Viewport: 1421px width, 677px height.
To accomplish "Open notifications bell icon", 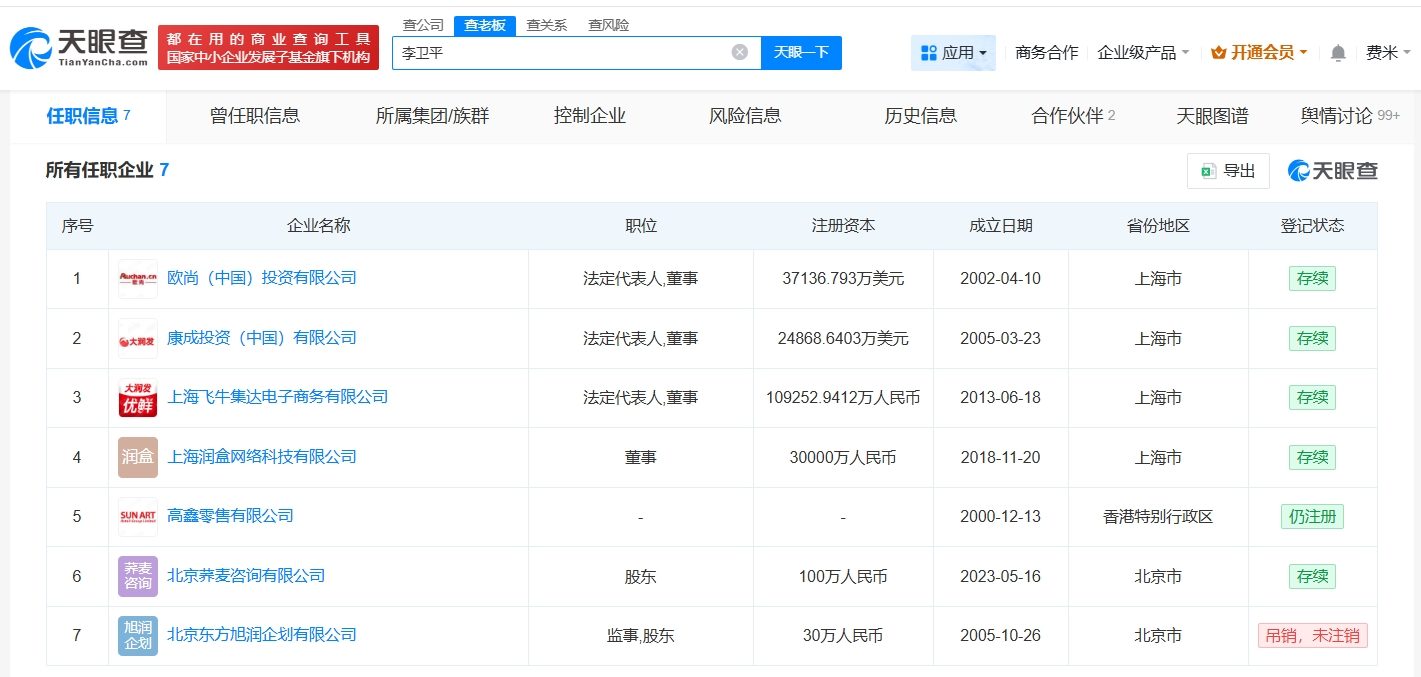I will 1337,53.
